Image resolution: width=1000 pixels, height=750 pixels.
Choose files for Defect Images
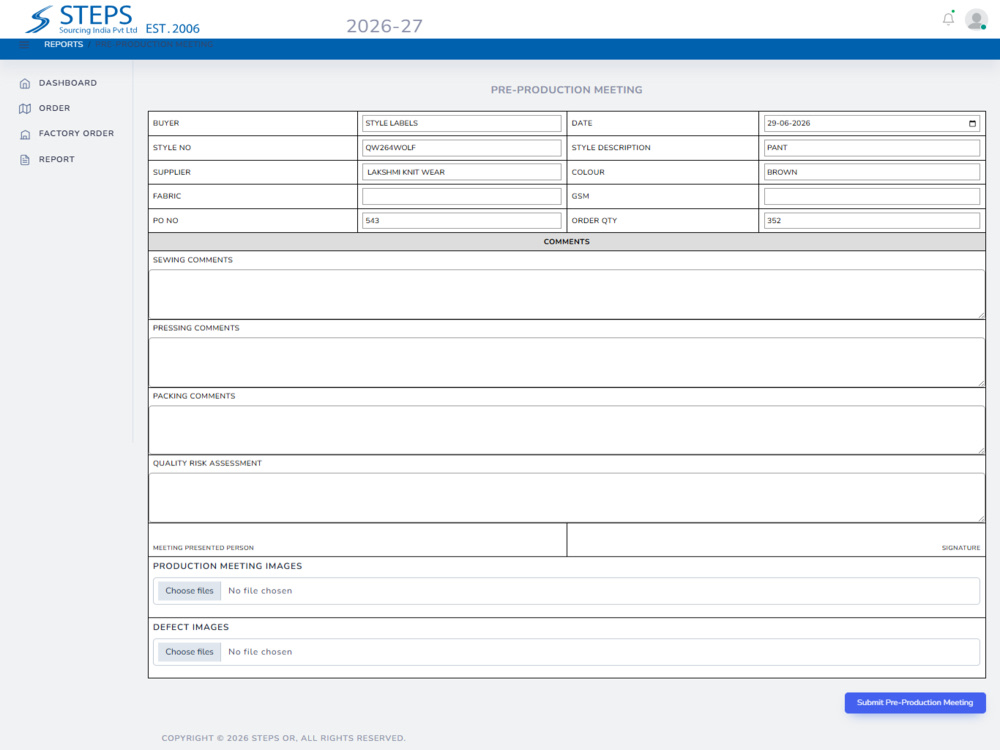(189, 652)
